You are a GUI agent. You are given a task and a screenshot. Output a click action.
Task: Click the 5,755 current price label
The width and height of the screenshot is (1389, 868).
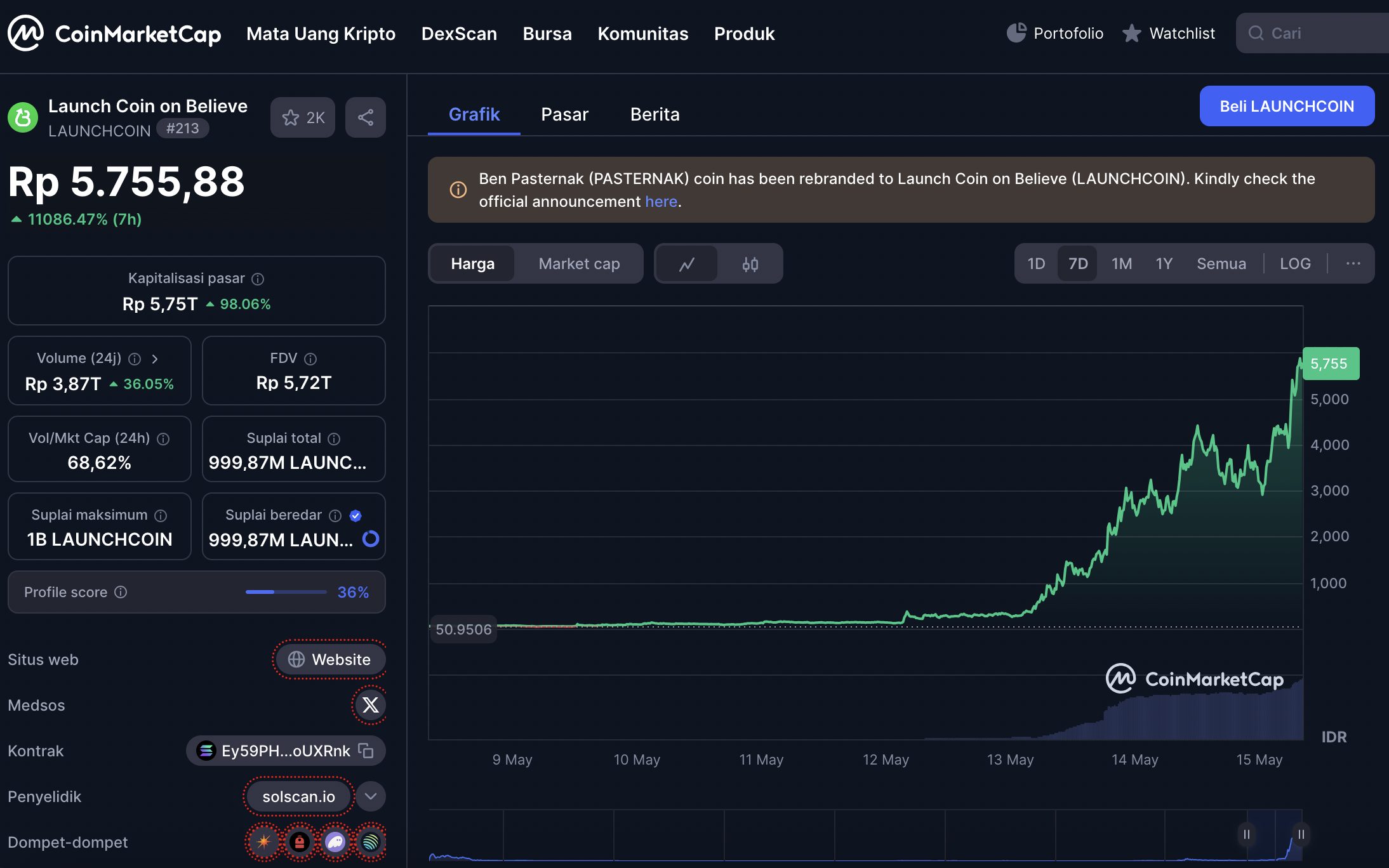tap(1331, 364)
